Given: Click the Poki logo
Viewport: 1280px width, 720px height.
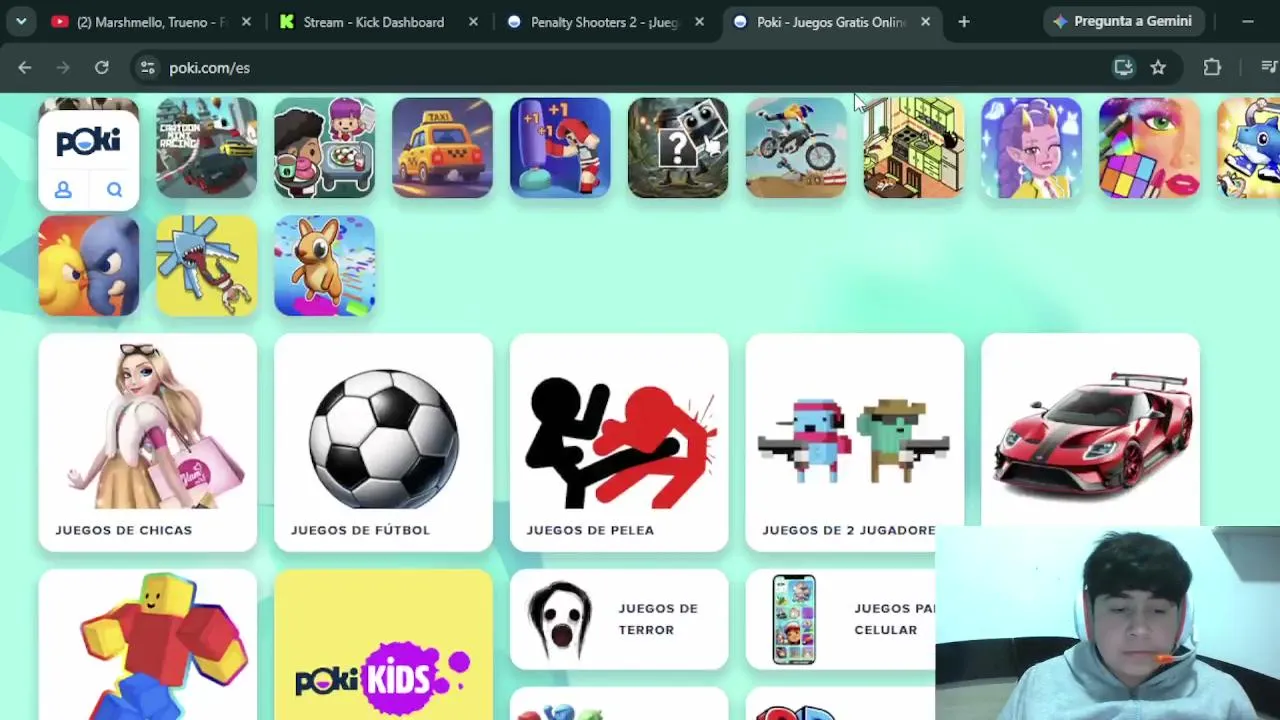Looking at the screenshot, I should pos(88,141).
